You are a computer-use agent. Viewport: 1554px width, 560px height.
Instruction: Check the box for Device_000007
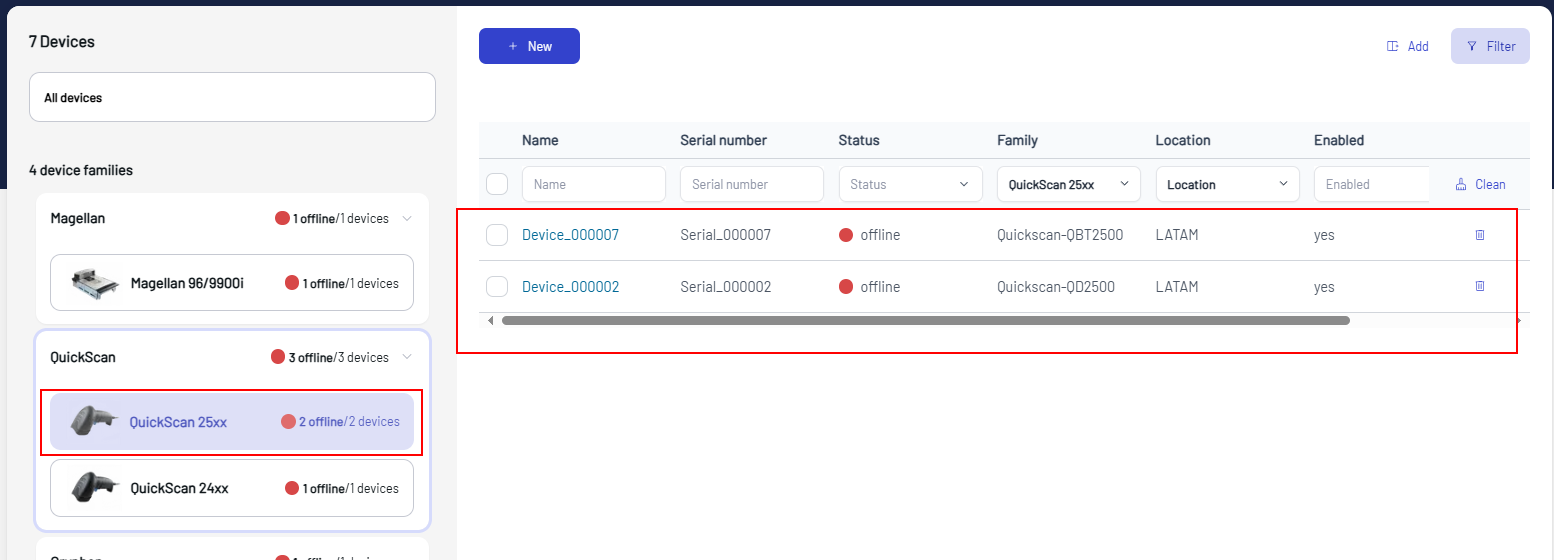(497, 235)
